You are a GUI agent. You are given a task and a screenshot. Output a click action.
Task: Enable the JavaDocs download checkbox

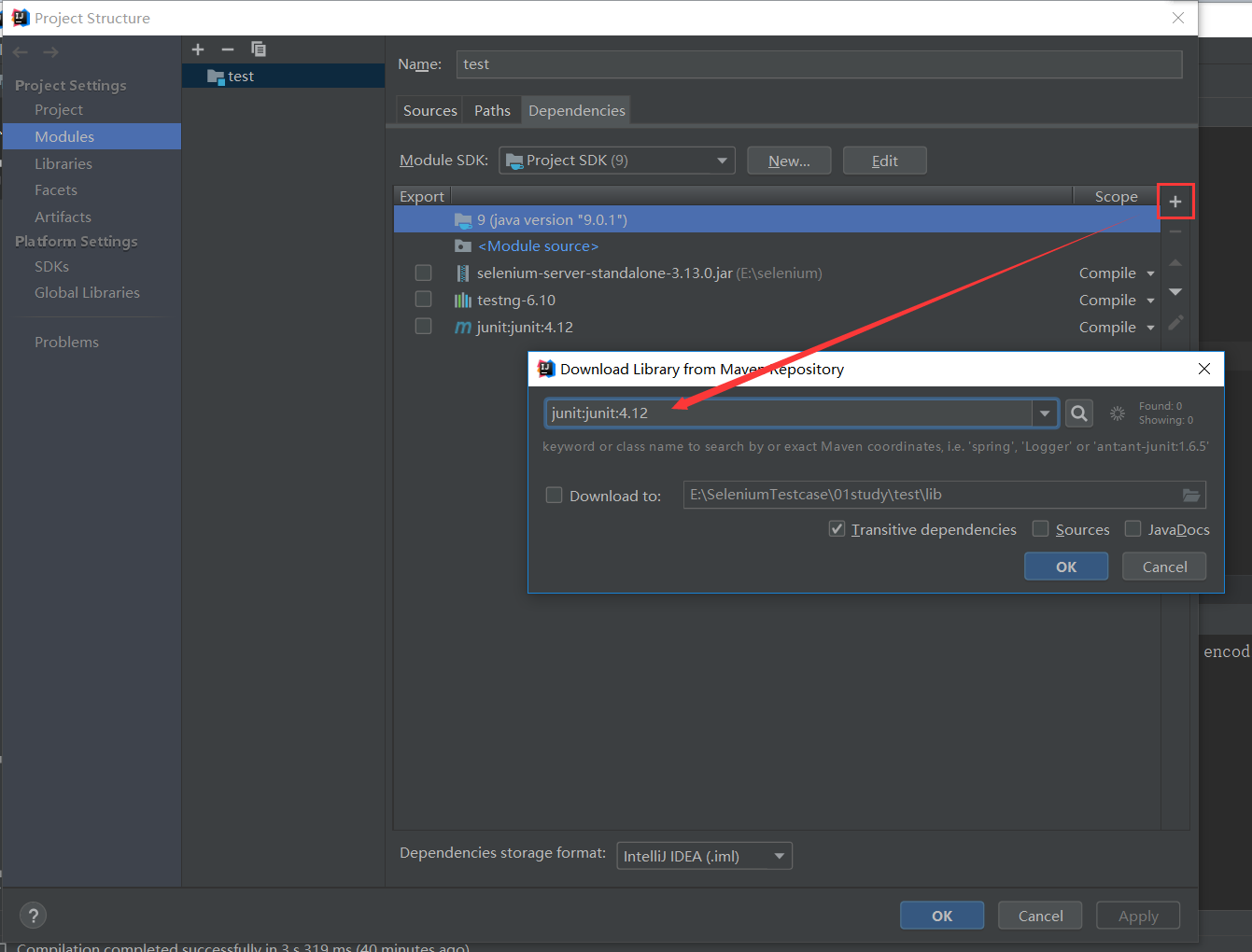click(1132, 528)
